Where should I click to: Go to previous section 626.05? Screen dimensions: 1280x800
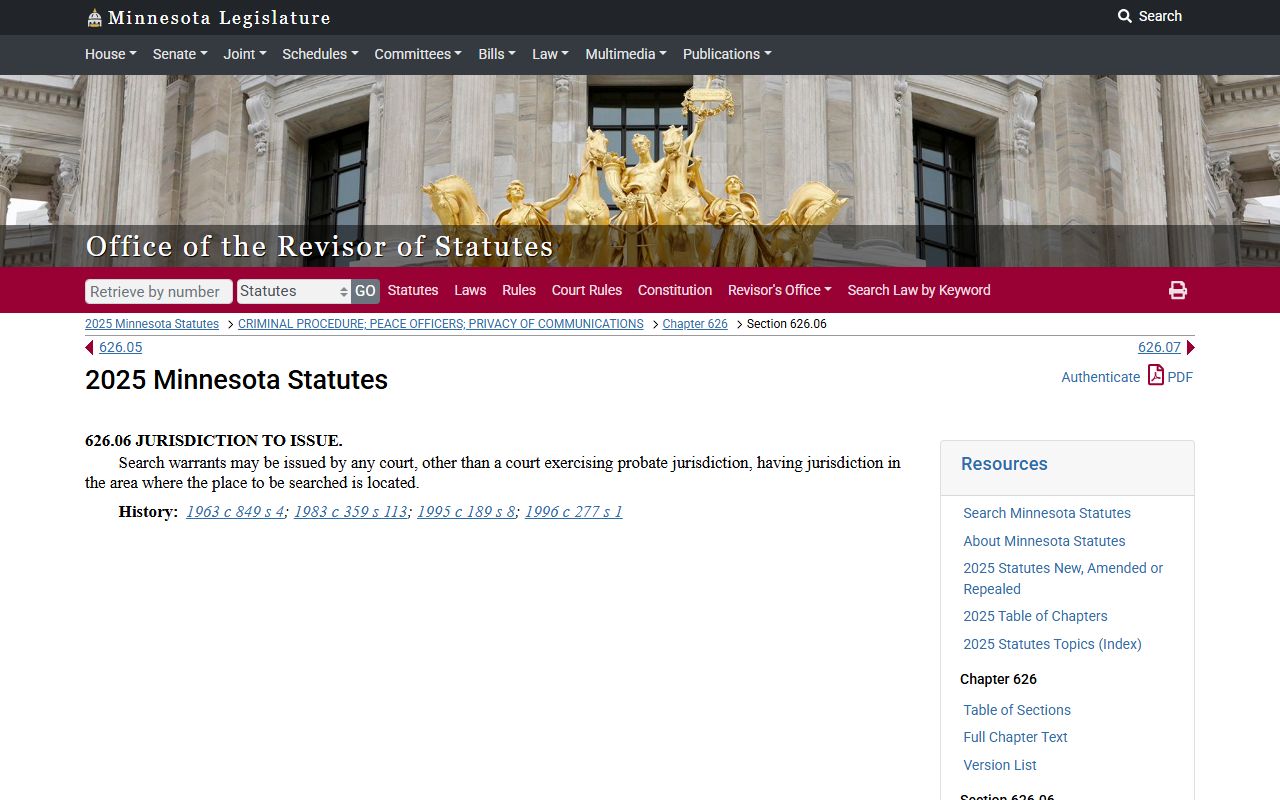click(120, 347)
